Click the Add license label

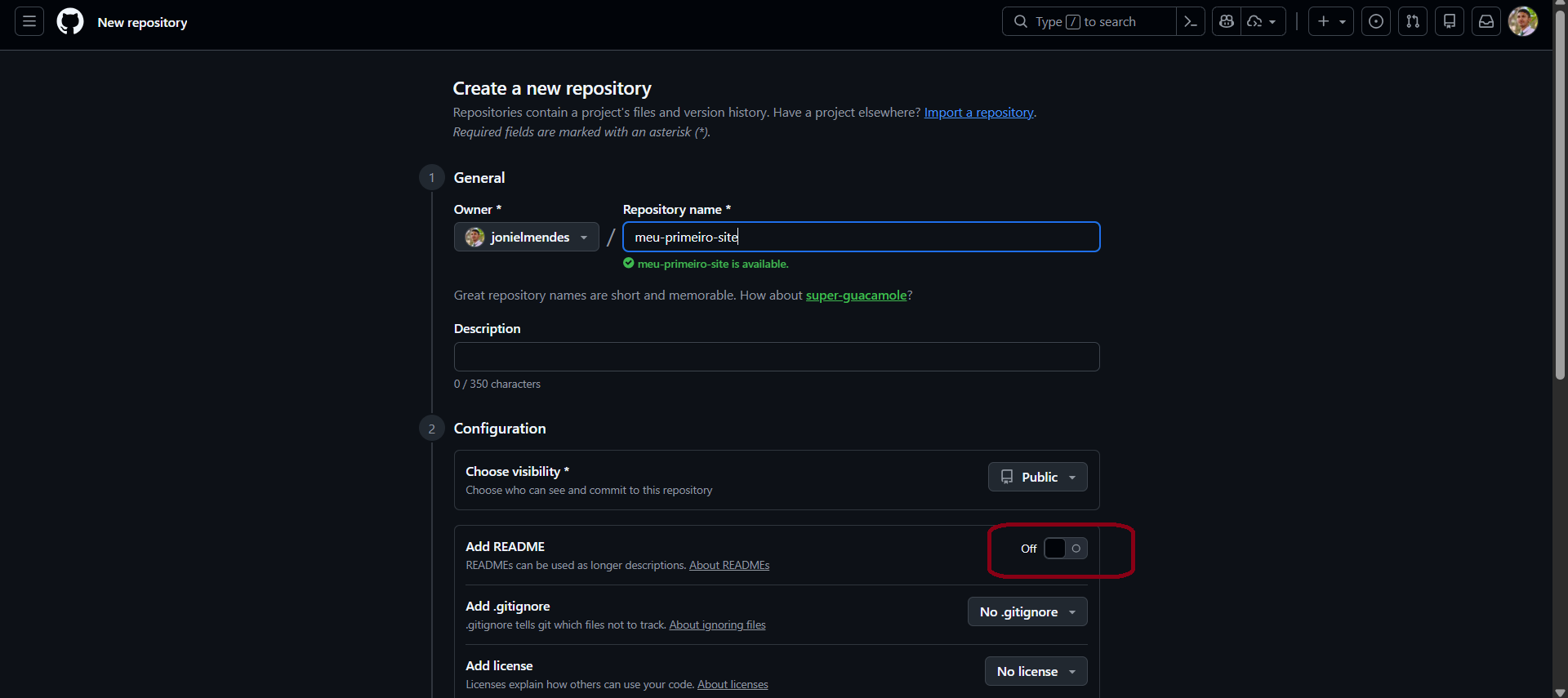[499, 665]
